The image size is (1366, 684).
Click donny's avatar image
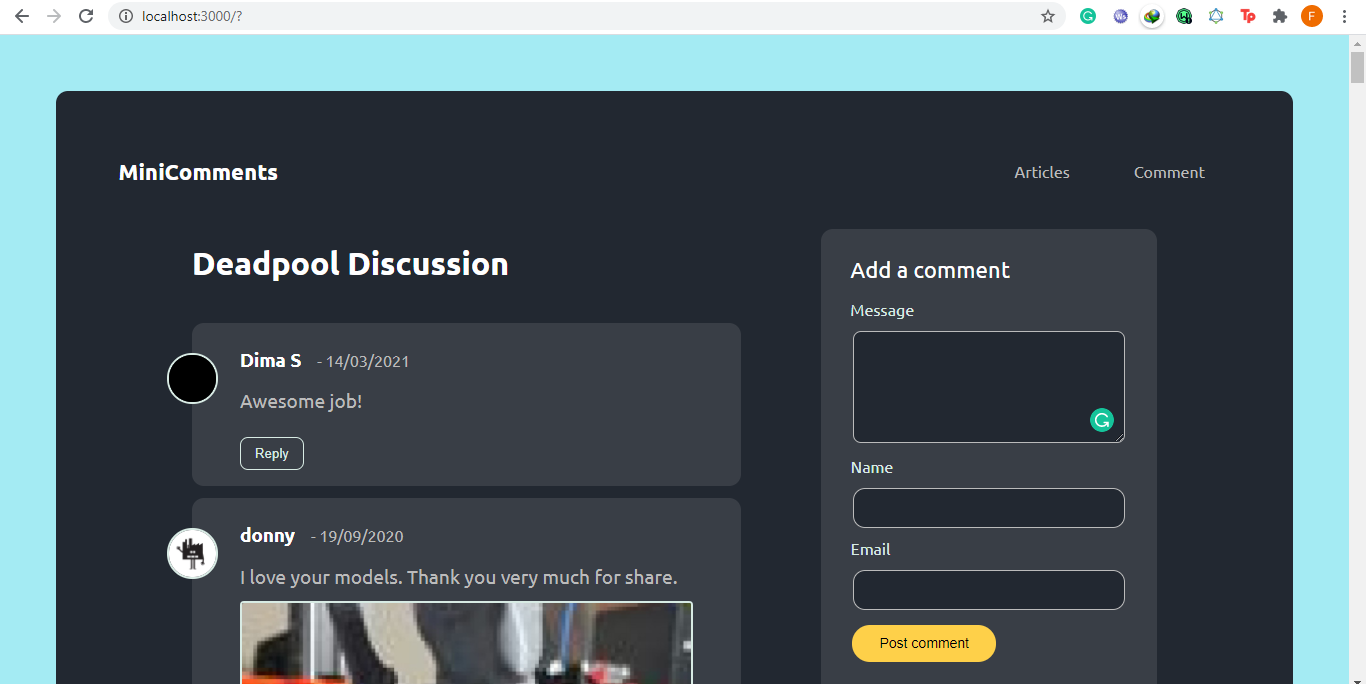192,553
